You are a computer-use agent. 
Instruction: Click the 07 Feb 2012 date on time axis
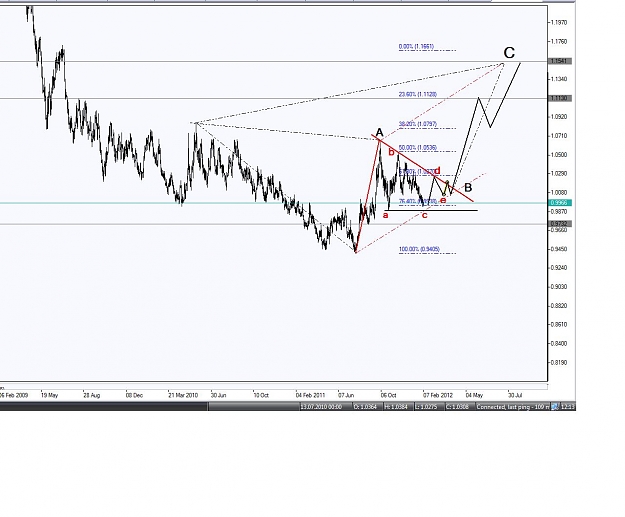[x=438, y=395]
